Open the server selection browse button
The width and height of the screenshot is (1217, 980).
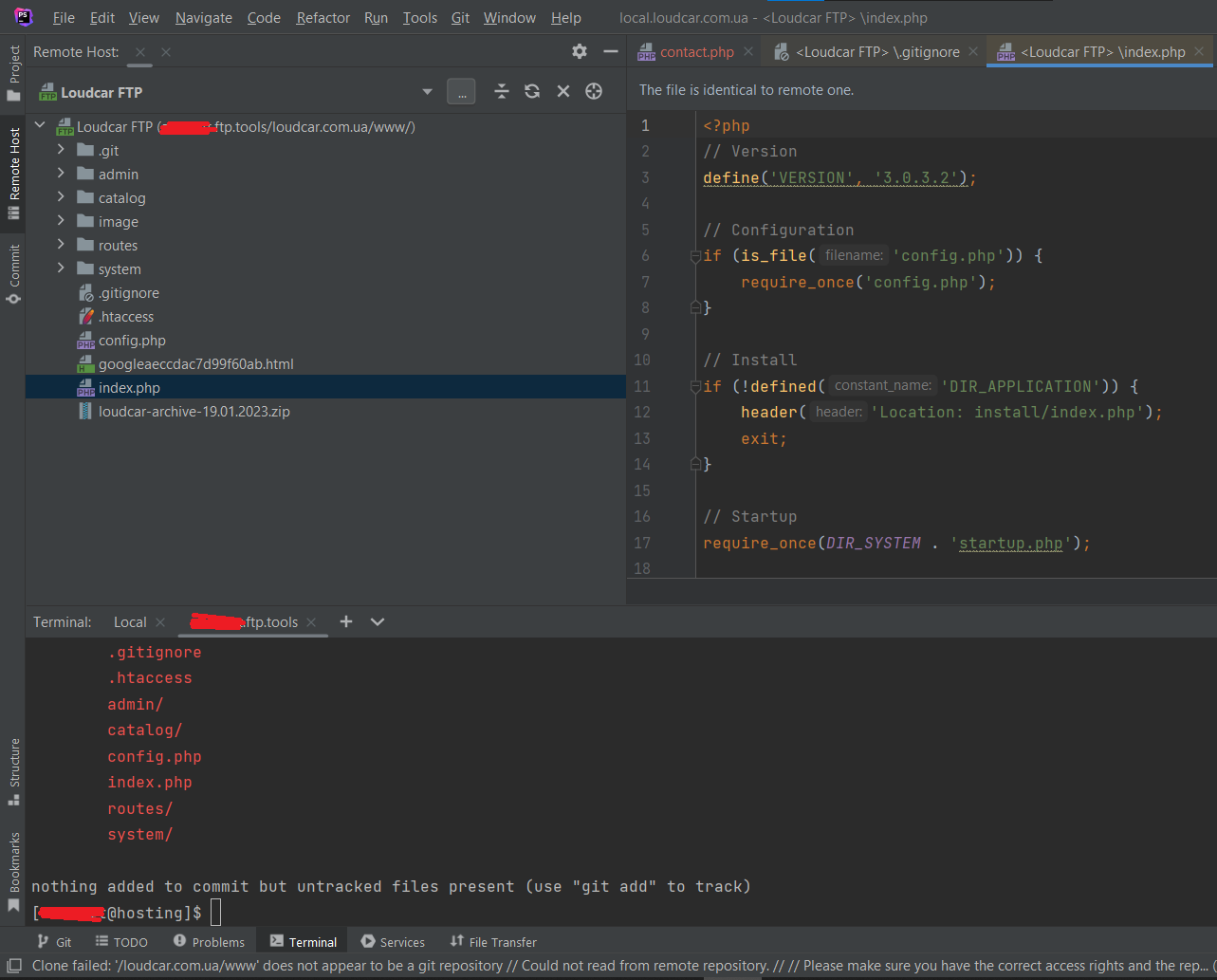pos(461,91)
